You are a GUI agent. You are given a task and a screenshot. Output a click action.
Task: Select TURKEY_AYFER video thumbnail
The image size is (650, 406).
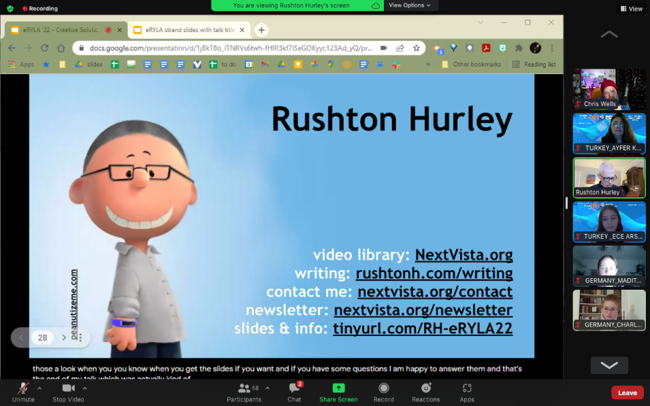click(609, 133)
